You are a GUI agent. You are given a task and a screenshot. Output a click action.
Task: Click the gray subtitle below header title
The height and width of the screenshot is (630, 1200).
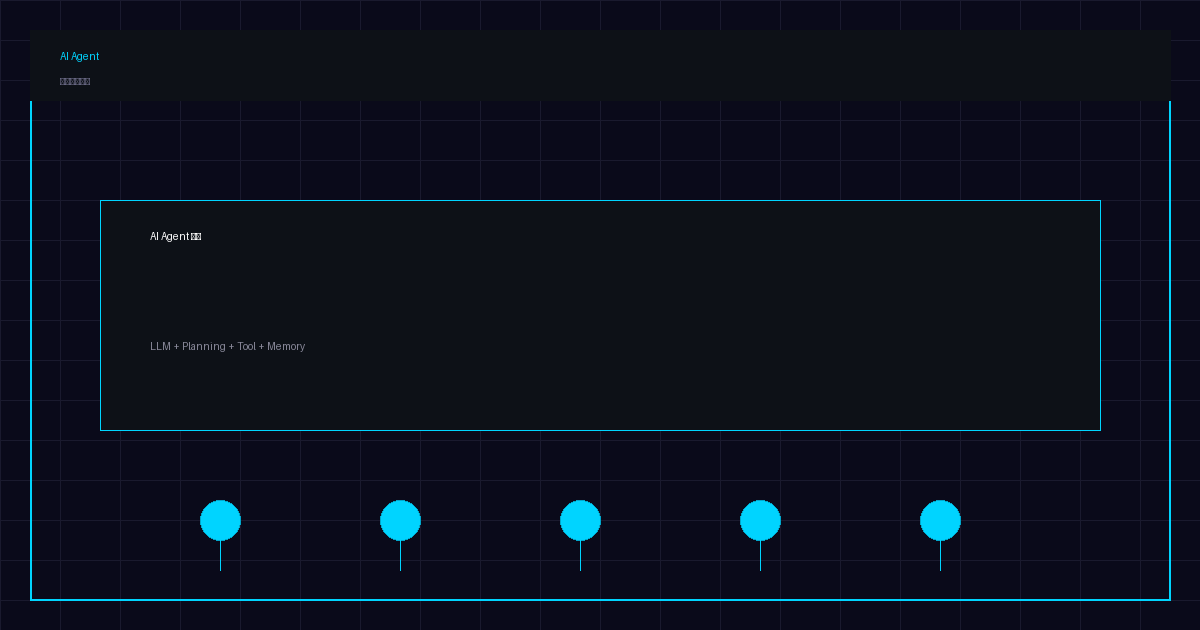(75, 81)
